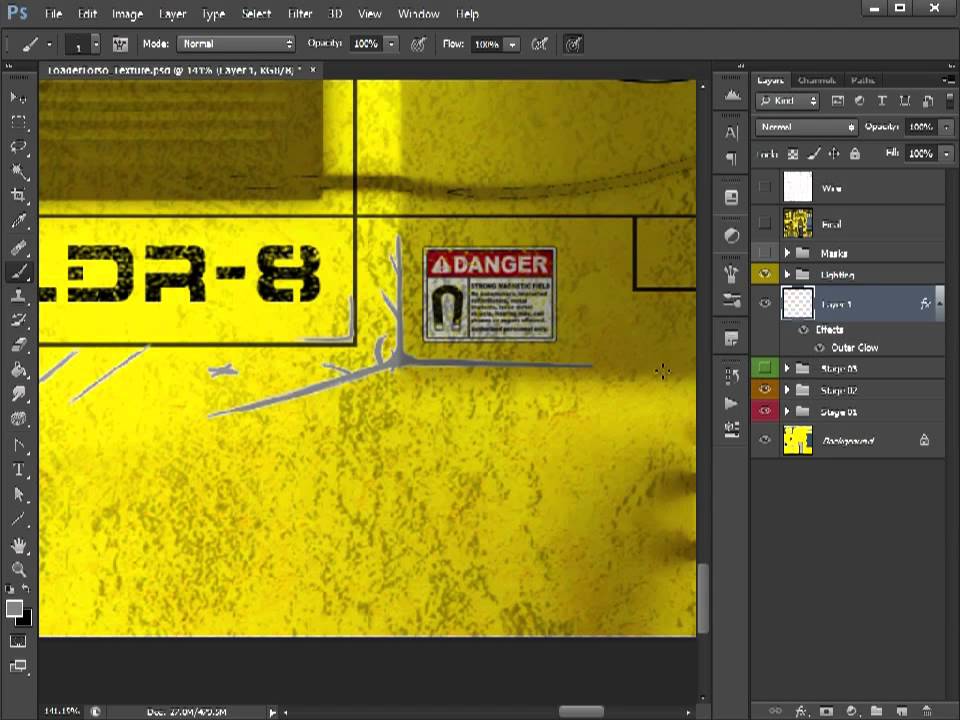This screenshot has width=960, height=720.
Task: Expand the Stage 02 group
Action: 787,389
